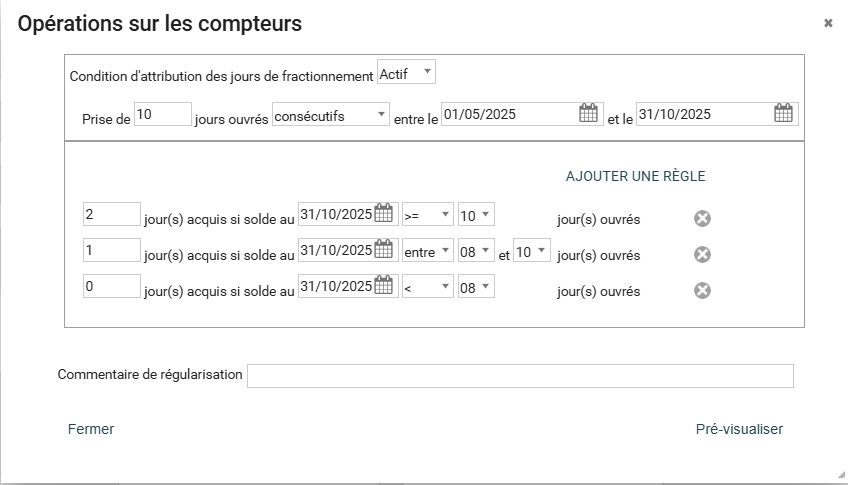This screenshot has height=485, width=848.
Task: Click the Prise de days input field
Action: pyautogui.click(x=162, y=114)
